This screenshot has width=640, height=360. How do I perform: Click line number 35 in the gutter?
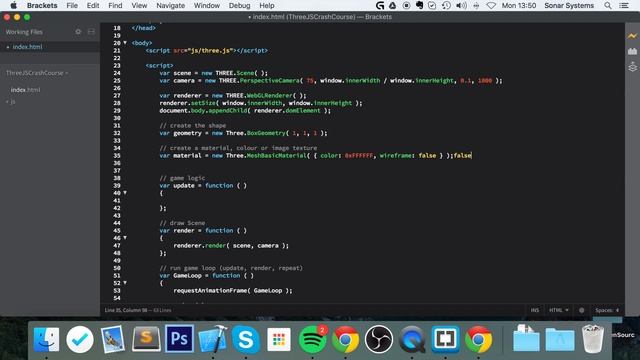click(117, 156)
